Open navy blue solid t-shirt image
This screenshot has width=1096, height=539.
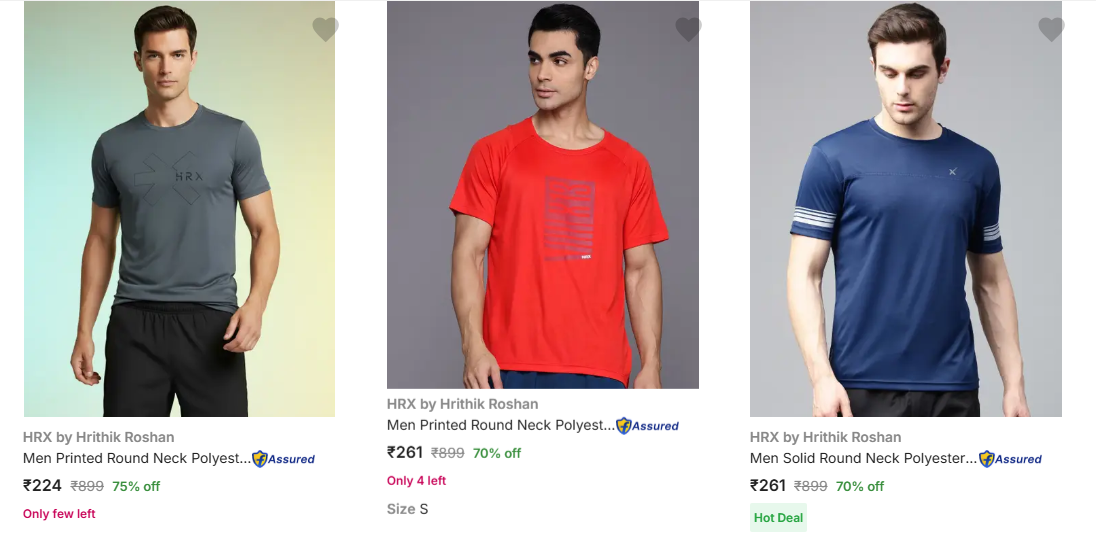905,210
